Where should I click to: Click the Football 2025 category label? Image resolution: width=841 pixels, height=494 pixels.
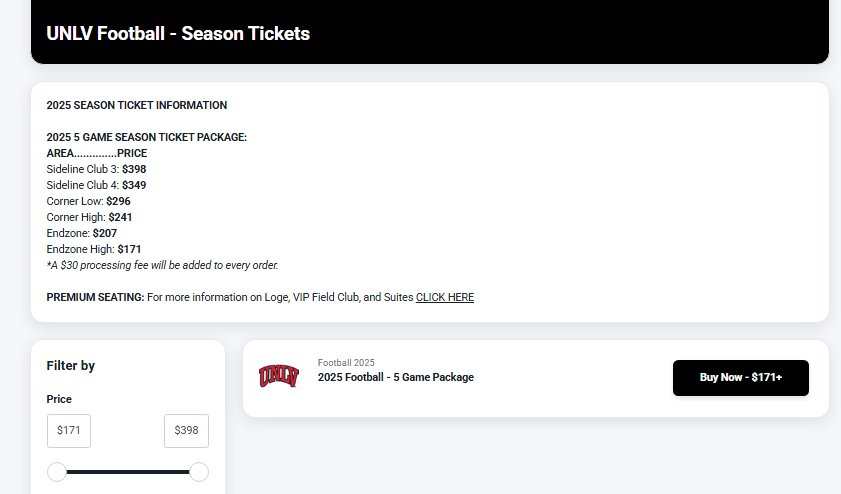(346, 362)
